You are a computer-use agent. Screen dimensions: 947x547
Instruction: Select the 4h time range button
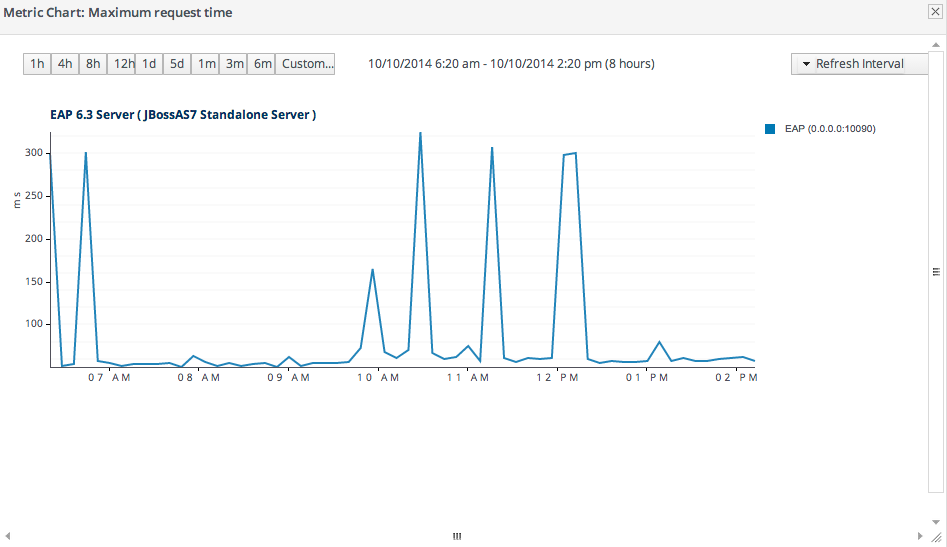(x=65, y=64)
